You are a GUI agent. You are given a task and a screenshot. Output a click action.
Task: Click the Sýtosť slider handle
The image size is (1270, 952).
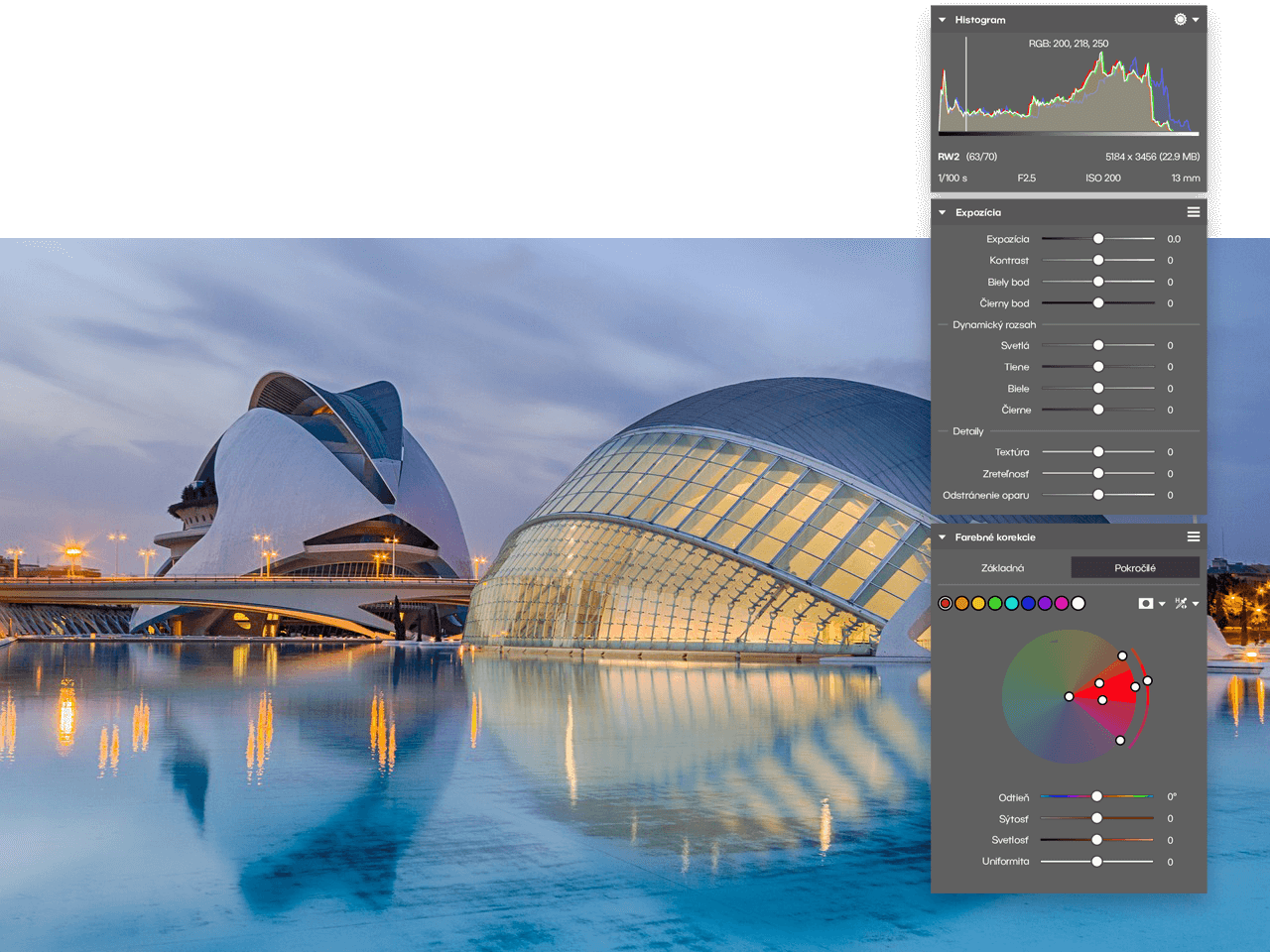1096,818
